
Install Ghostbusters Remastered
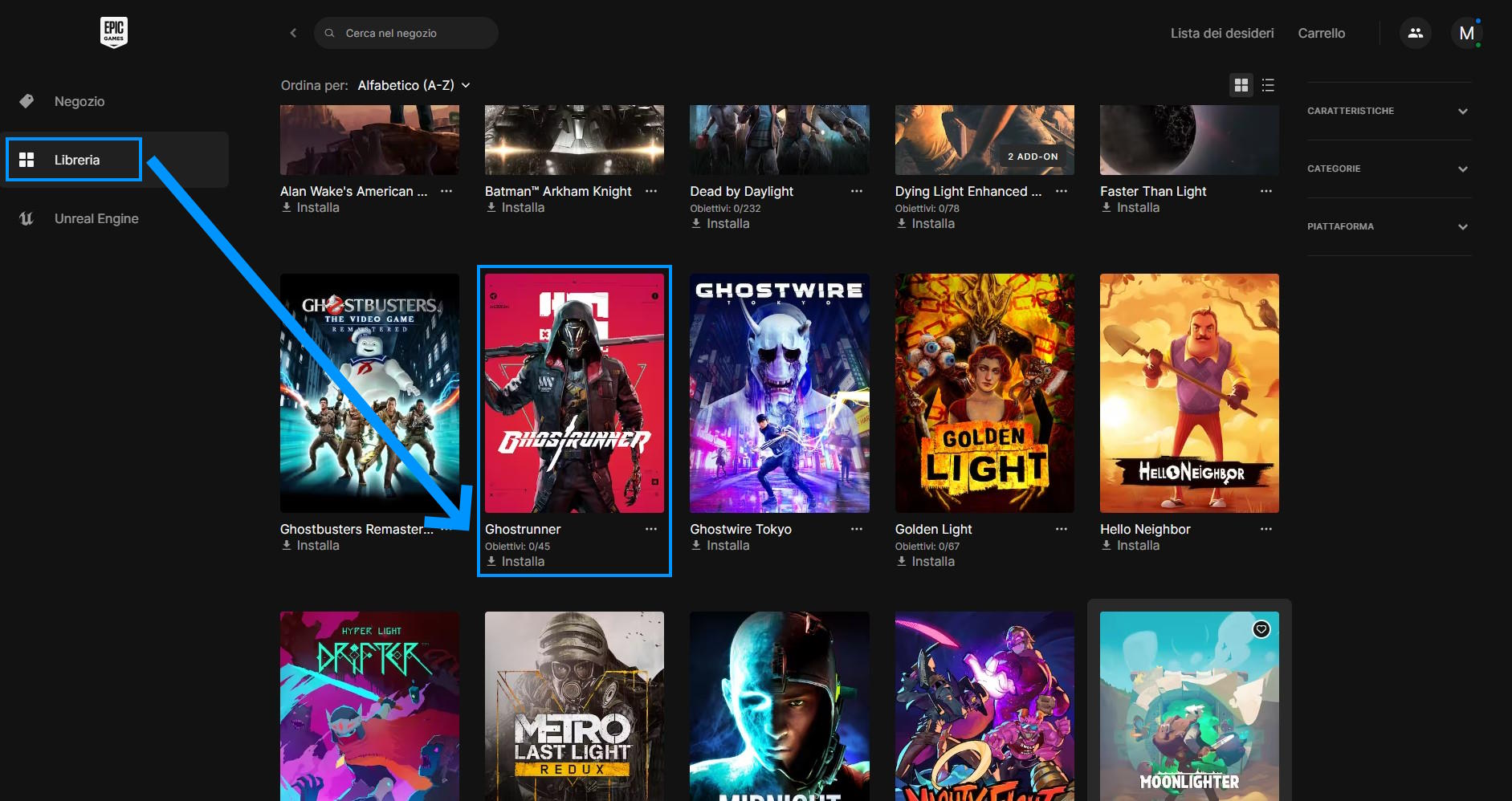[310, 545]
